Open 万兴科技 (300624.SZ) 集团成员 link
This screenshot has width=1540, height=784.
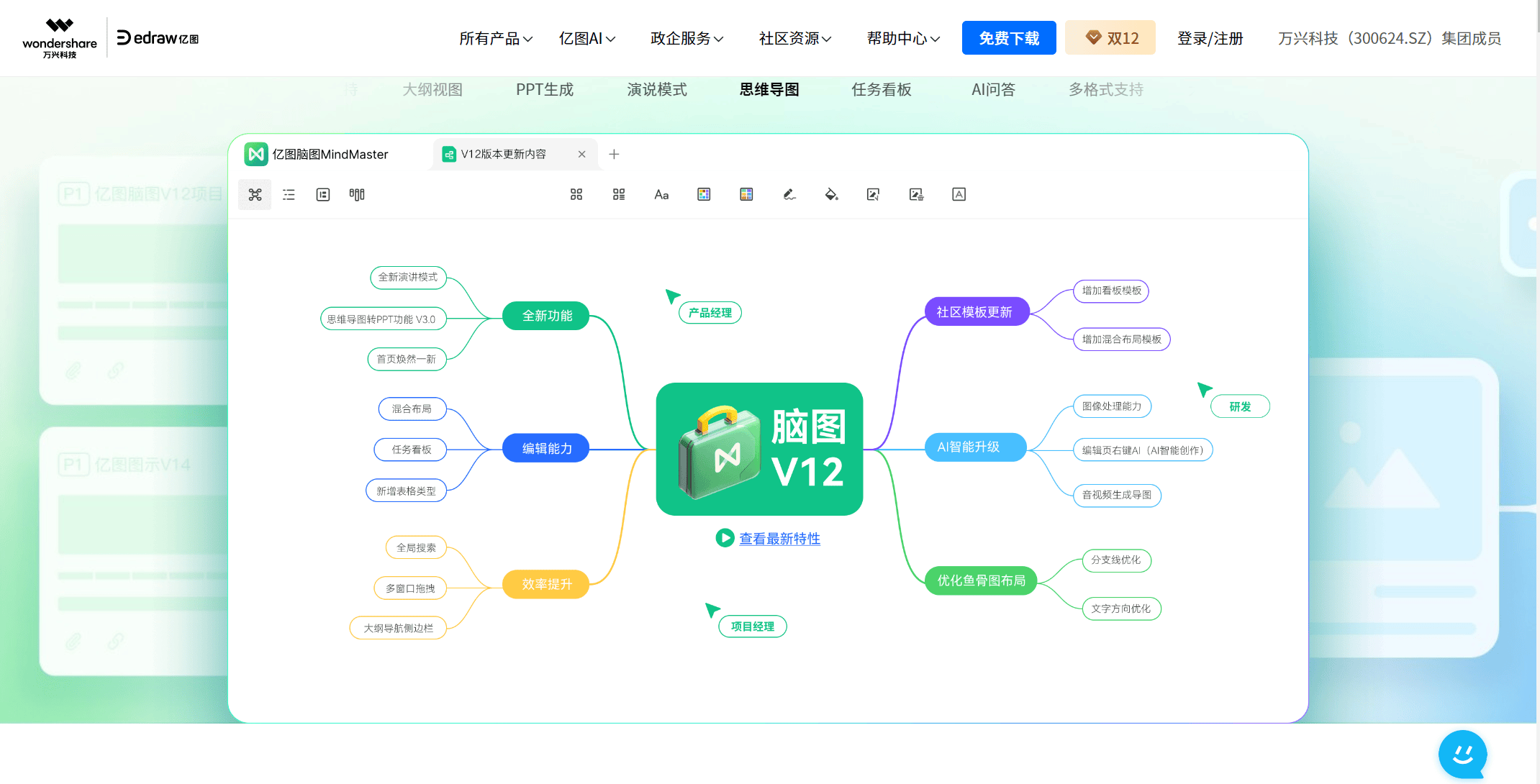pos(1390,38)
